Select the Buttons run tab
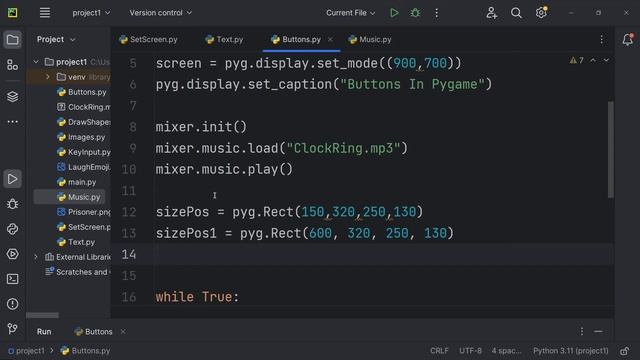The image size is (640, 360). click(93, 331)
